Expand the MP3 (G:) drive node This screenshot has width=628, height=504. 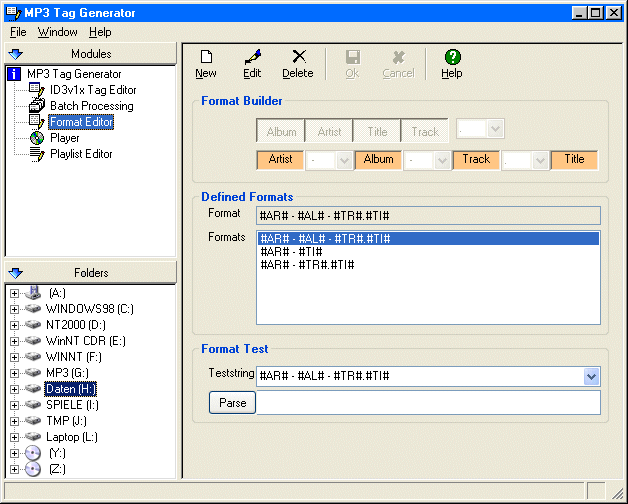[x=15, y=373]
